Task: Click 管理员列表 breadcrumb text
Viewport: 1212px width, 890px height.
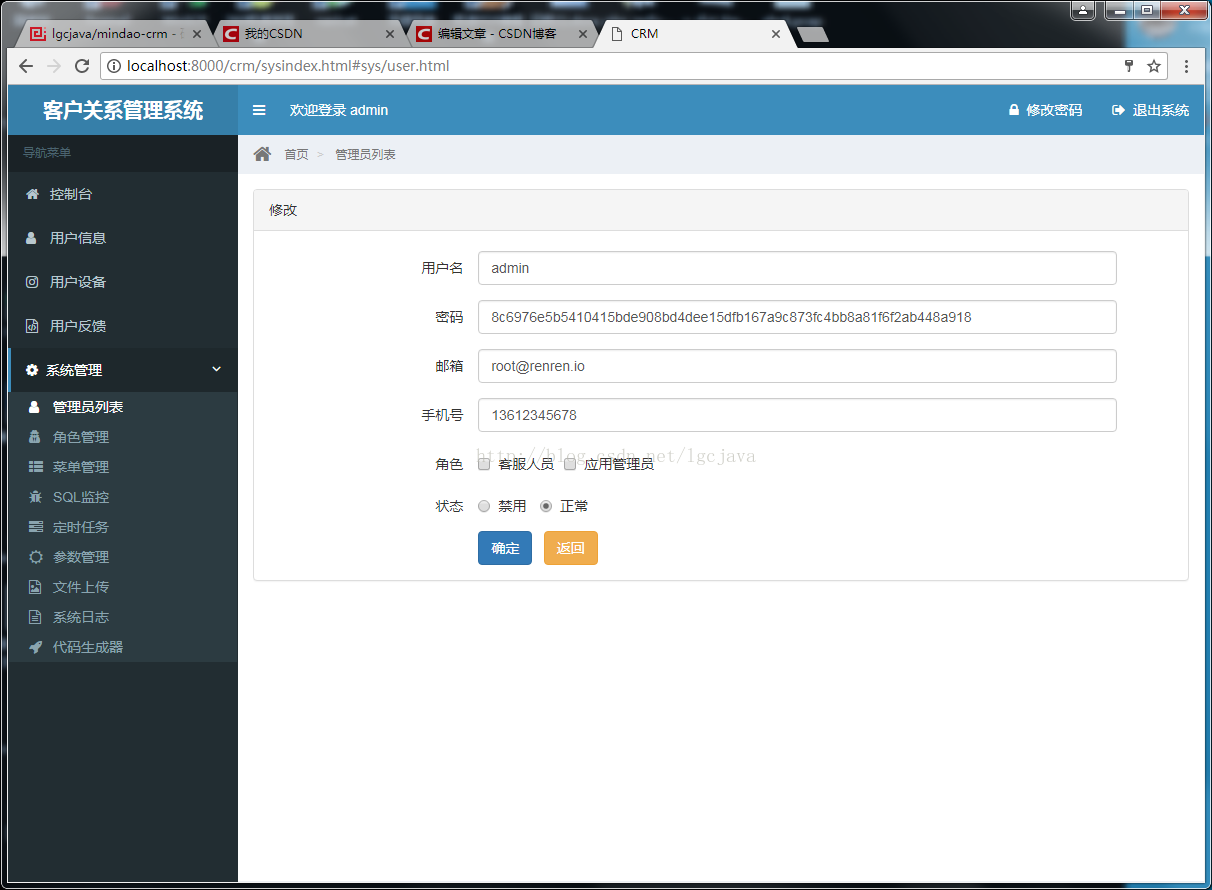Action: [365, 154]
